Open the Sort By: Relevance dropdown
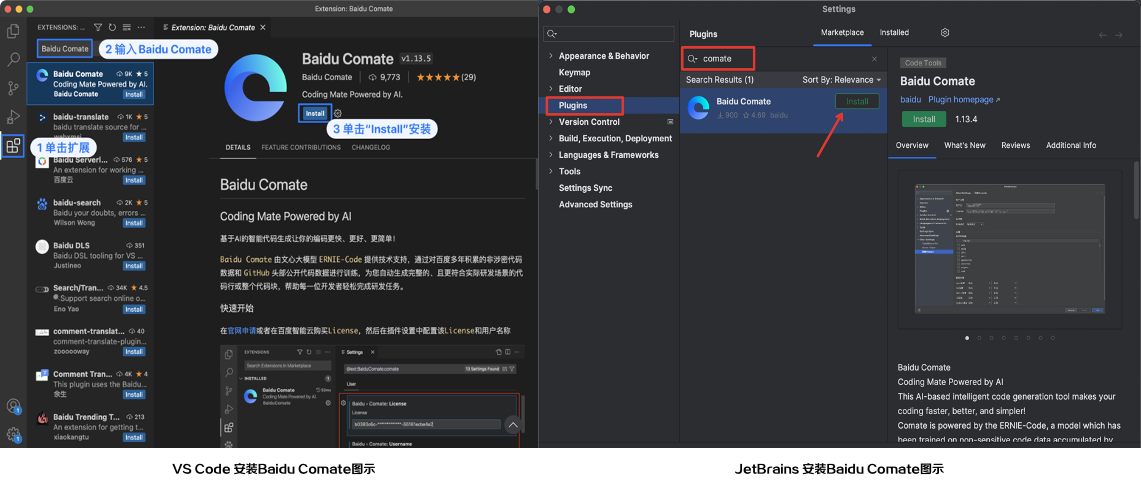This screenshot has width=1141, height=494. coord(841,80)
